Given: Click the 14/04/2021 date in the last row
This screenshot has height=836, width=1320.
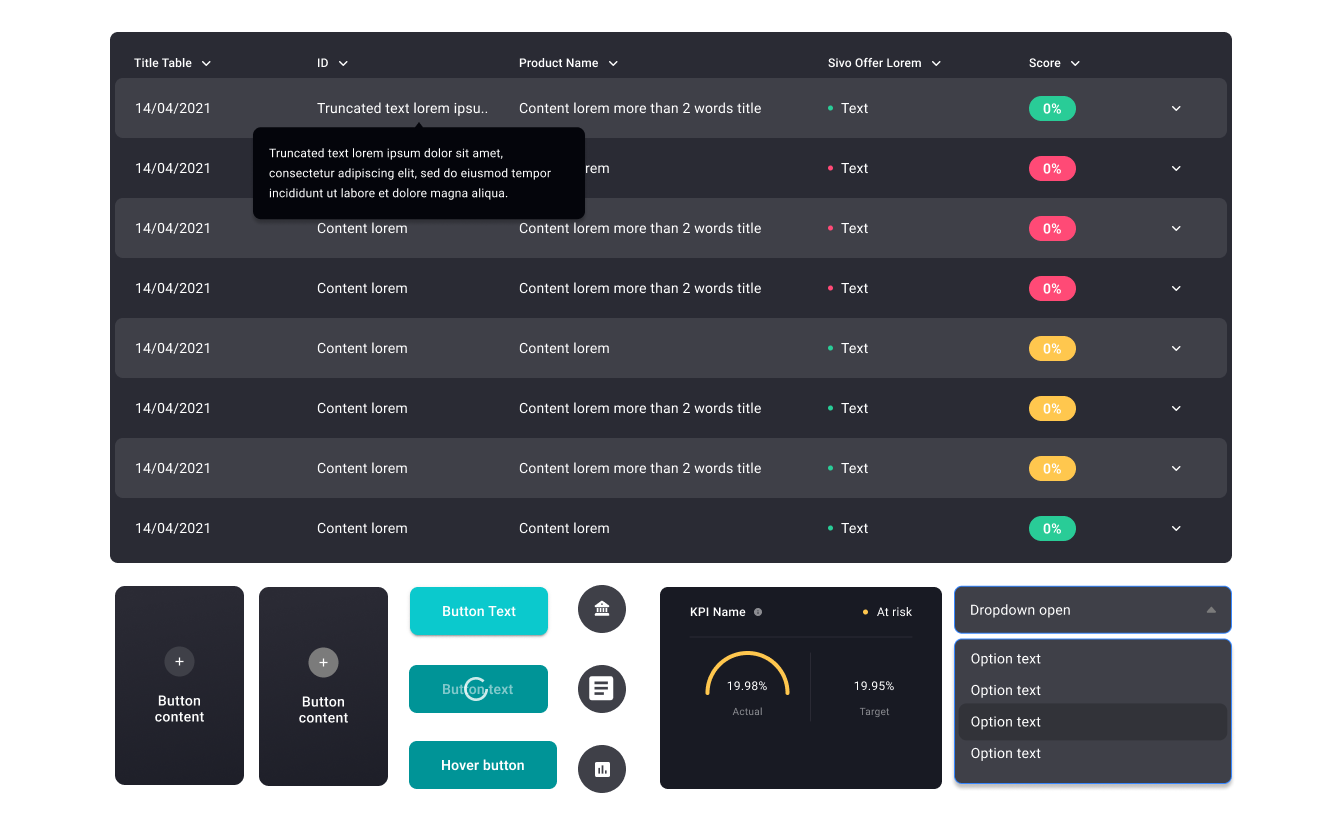Looking at the screenshot, I should pyautogui.click(x=173, y=528).
